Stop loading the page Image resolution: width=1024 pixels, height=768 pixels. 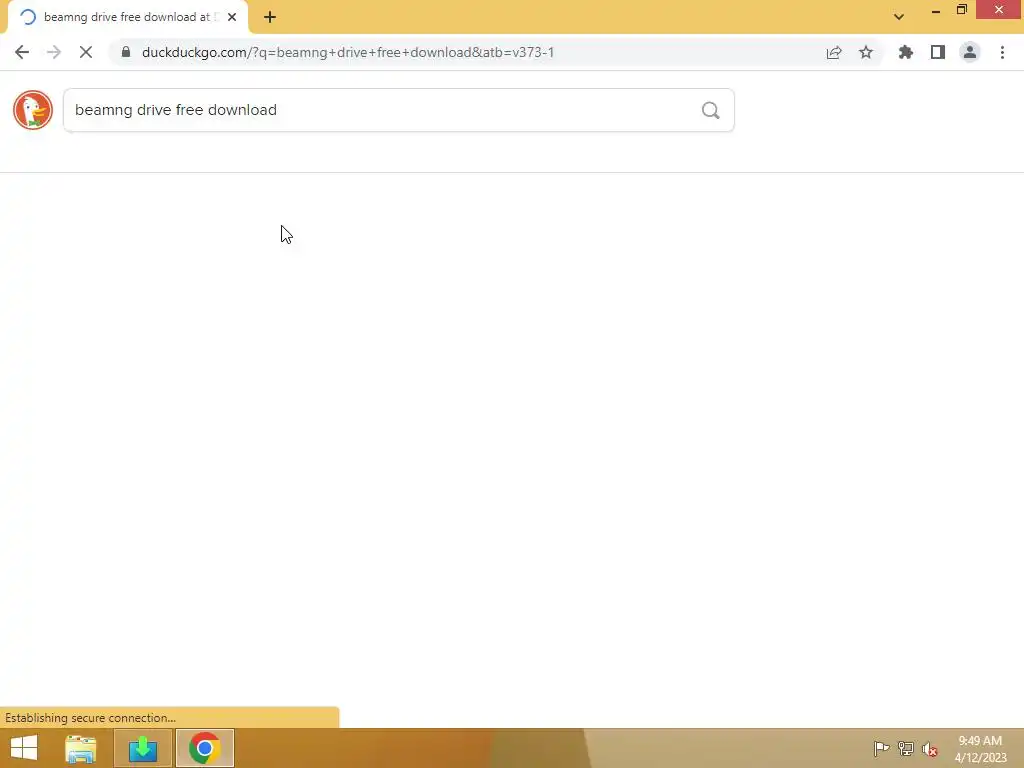coord(86,52)
